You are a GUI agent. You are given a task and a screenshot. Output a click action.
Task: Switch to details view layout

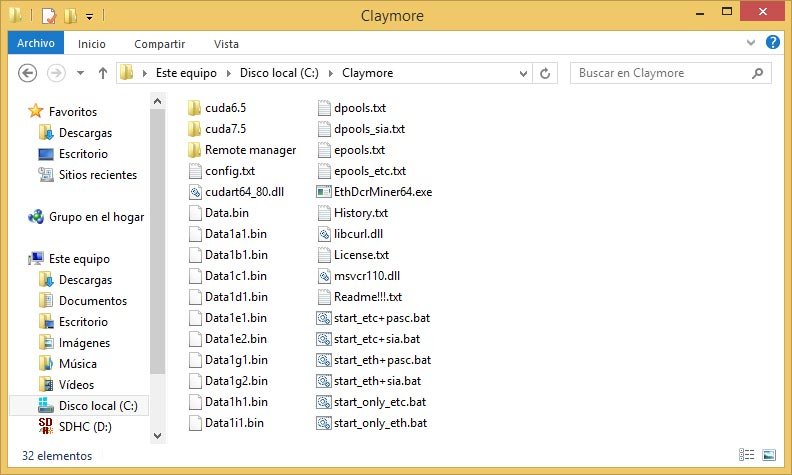pyautogui.click(x=747, y=455)
